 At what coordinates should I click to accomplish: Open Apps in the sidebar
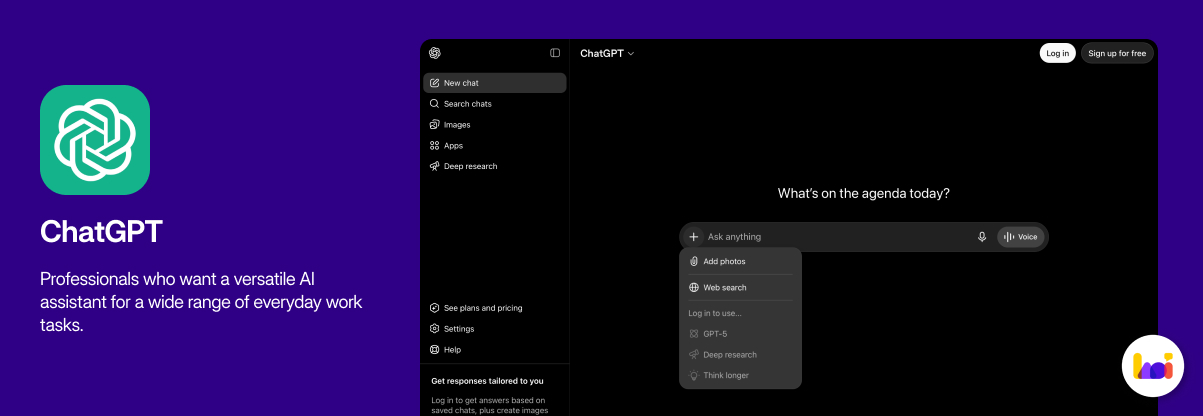495,146
